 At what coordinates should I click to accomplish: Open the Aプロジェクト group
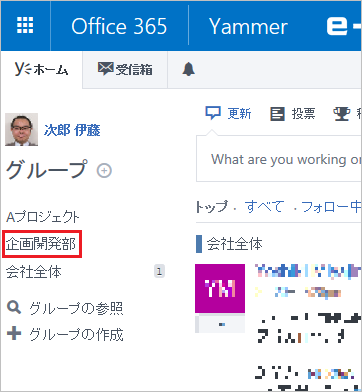(x=43, y=217)
